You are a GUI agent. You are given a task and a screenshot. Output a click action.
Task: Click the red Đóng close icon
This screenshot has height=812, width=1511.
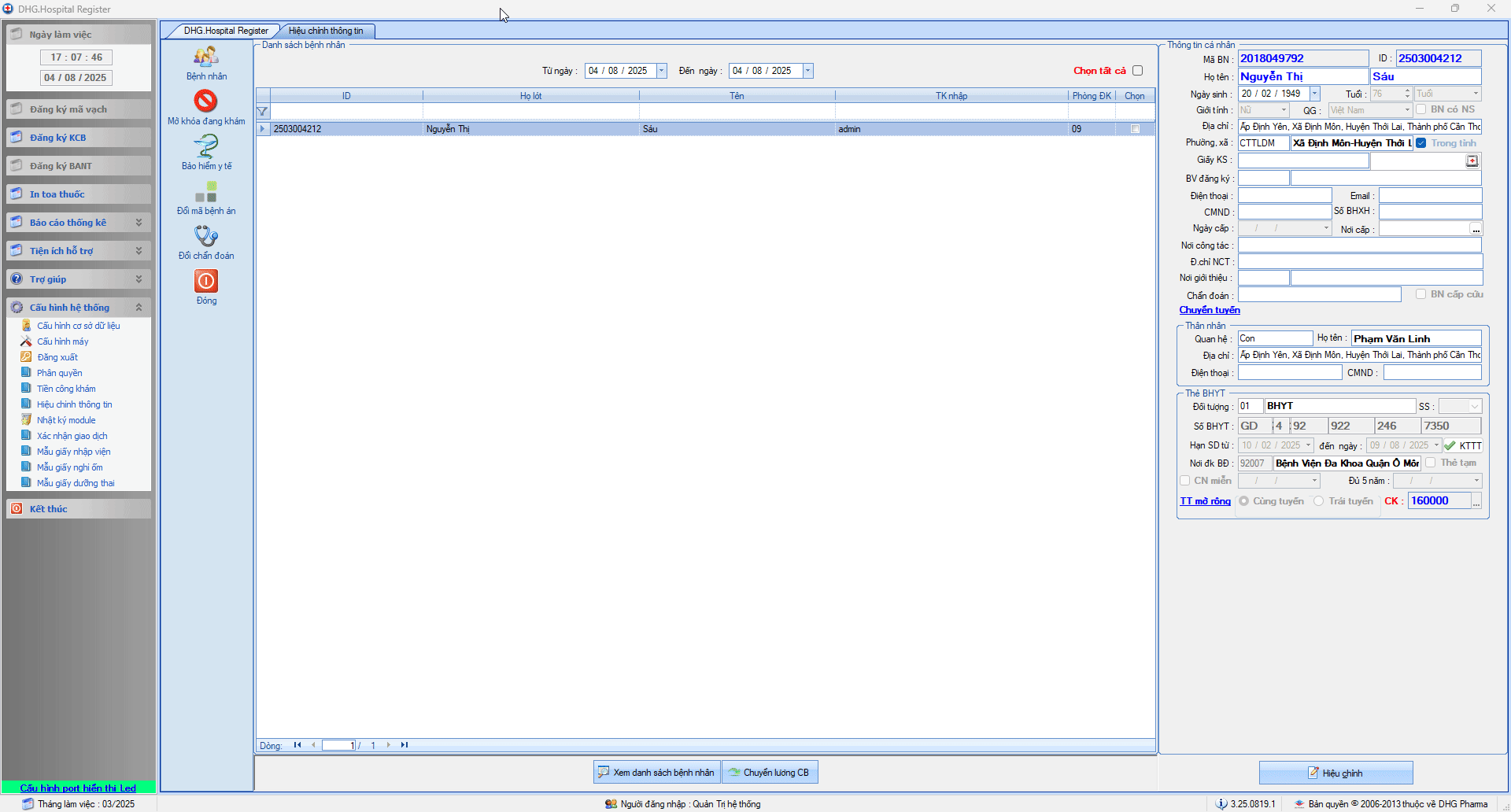tap(206, 281)
